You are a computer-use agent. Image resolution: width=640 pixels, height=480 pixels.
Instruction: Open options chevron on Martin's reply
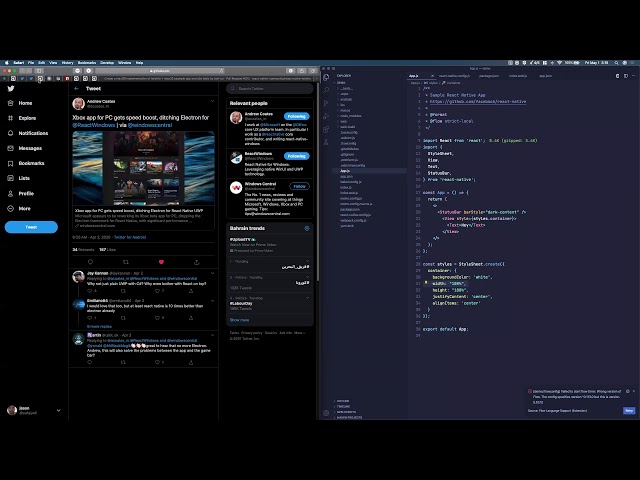click(x=212, y=335)
